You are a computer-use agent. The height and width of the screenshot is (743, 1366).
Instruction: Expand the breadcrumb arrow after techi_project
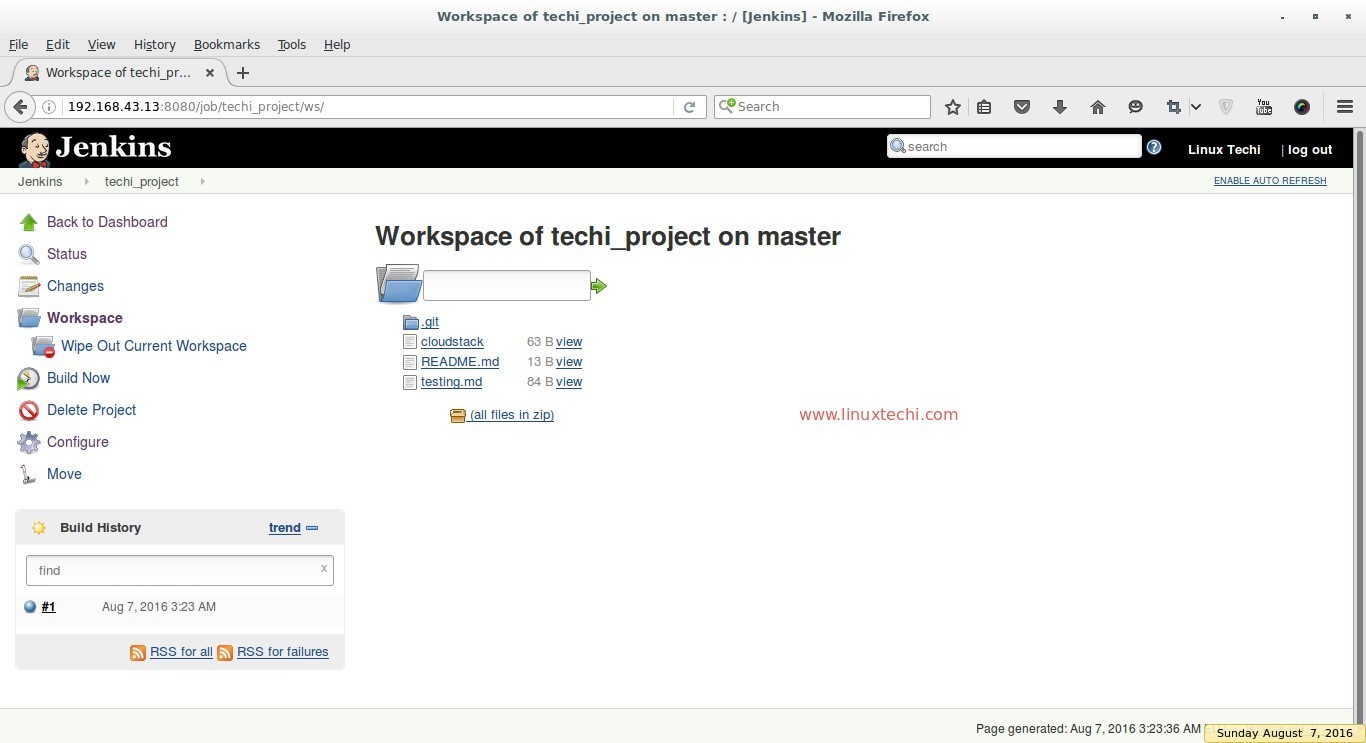tap(203, 182)
